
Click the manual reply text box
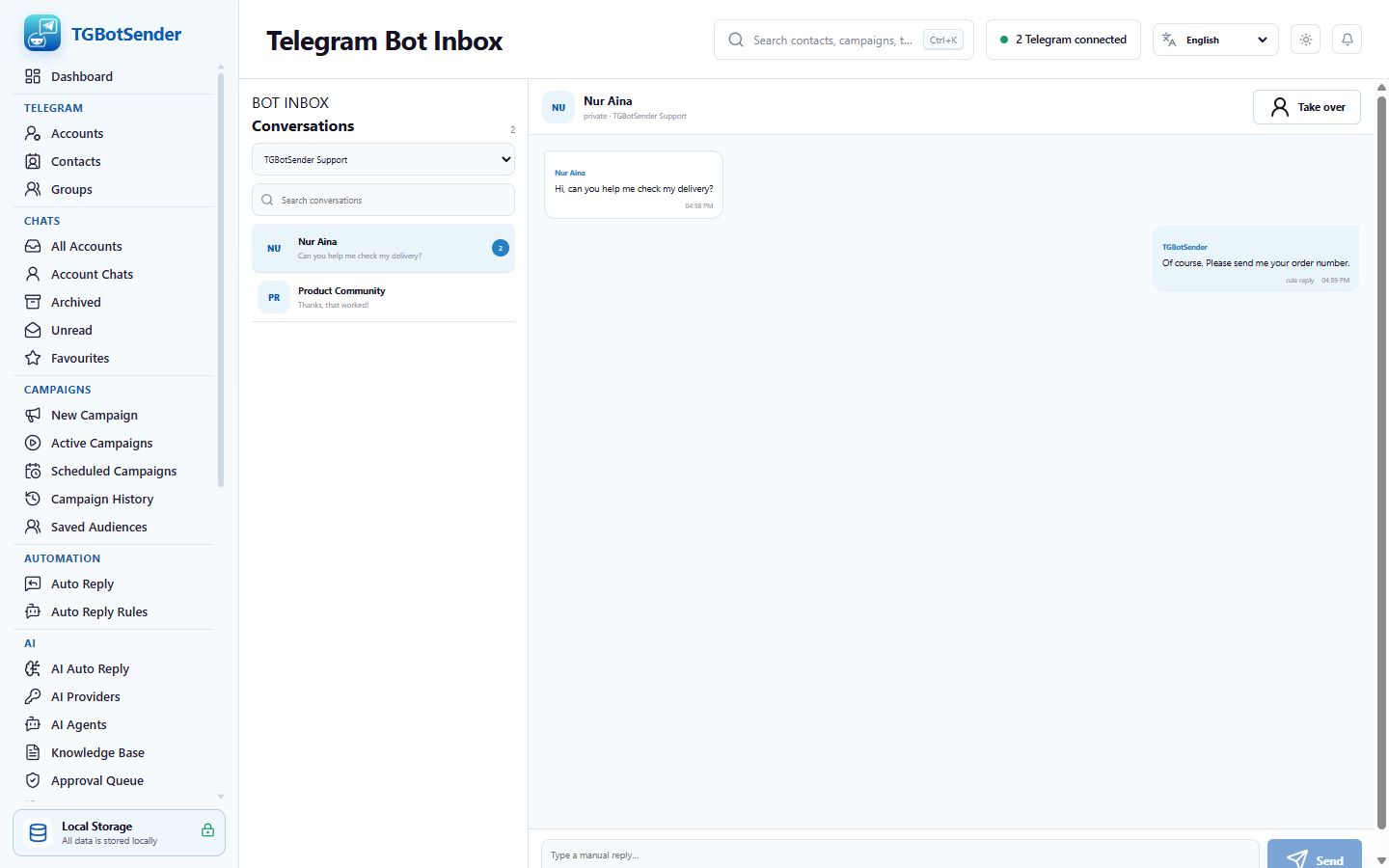click(x=900, y=854)
